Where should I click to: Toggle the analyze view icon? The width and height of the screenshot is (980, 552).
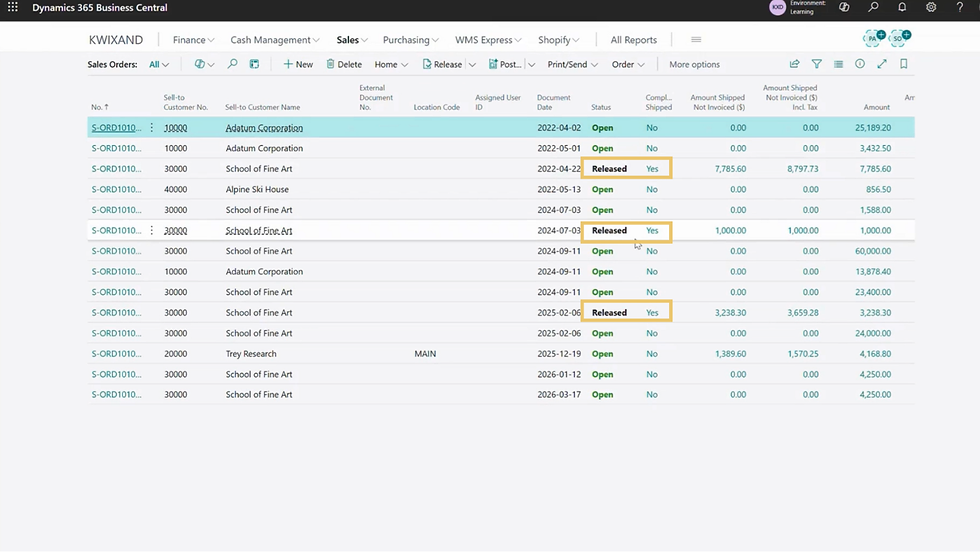click(254, 64)
